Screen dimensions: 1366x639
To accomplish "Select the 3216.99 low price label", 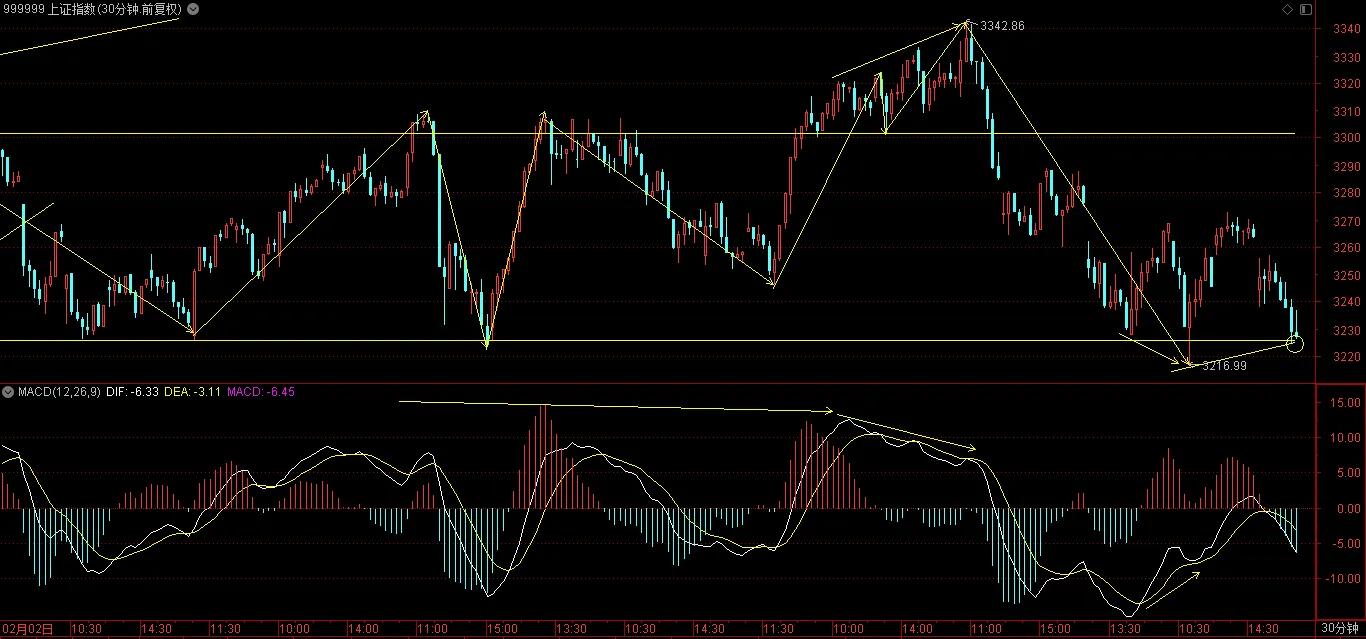I will (x=1224, y=366).
